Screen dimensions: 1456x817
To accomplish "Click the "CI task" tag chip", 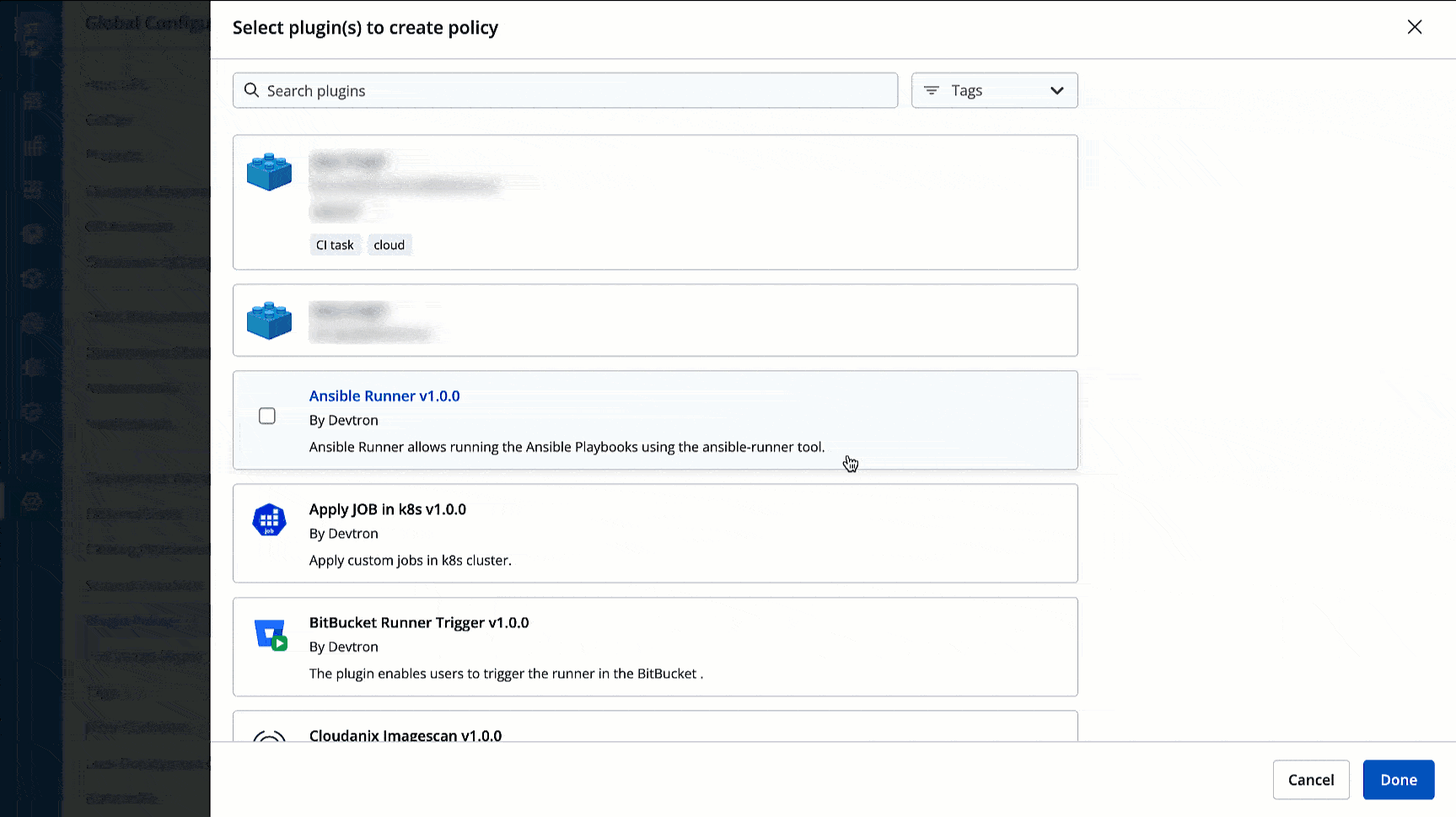I will (335, 245).
